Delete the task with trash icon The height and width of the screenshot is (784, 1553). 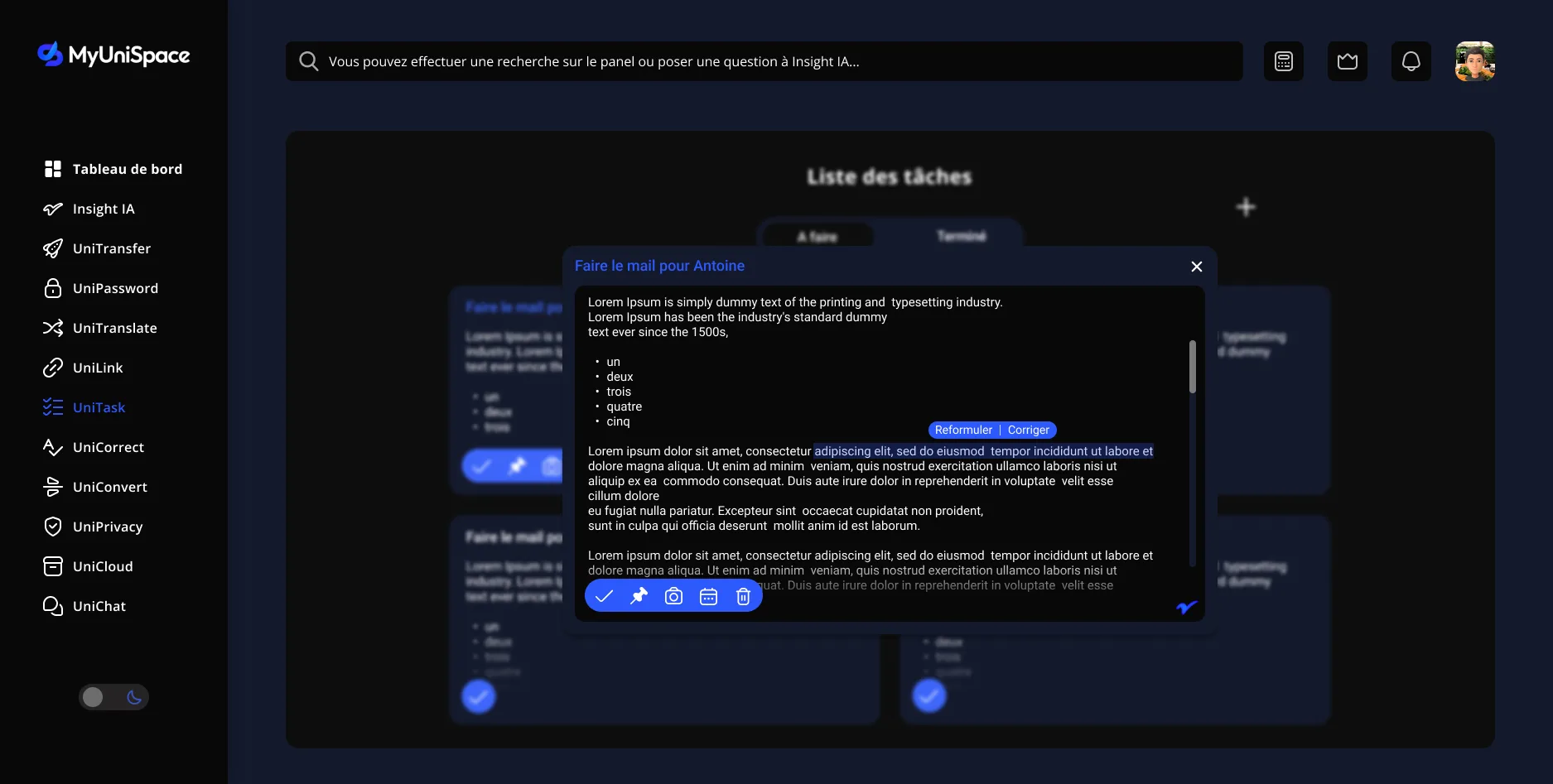coord(743,596)
